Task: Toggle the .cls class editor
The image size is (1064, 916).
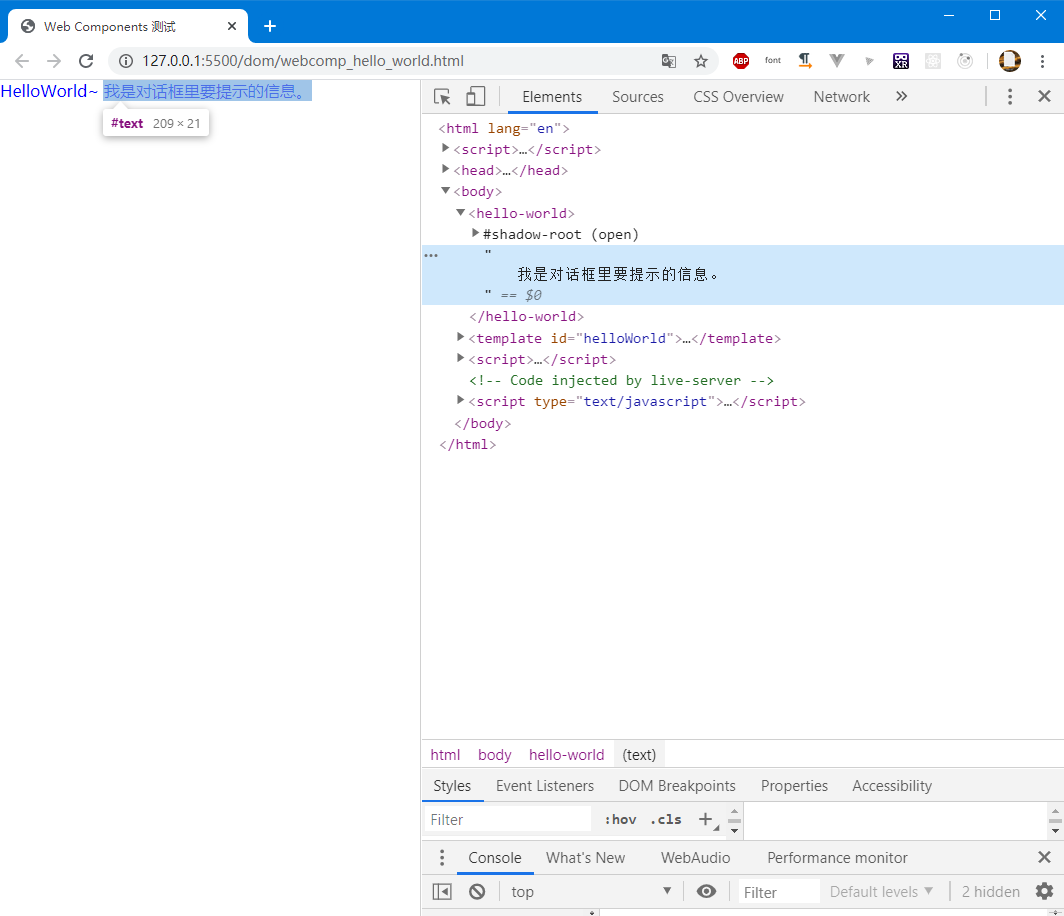Action: pos(666,820)
